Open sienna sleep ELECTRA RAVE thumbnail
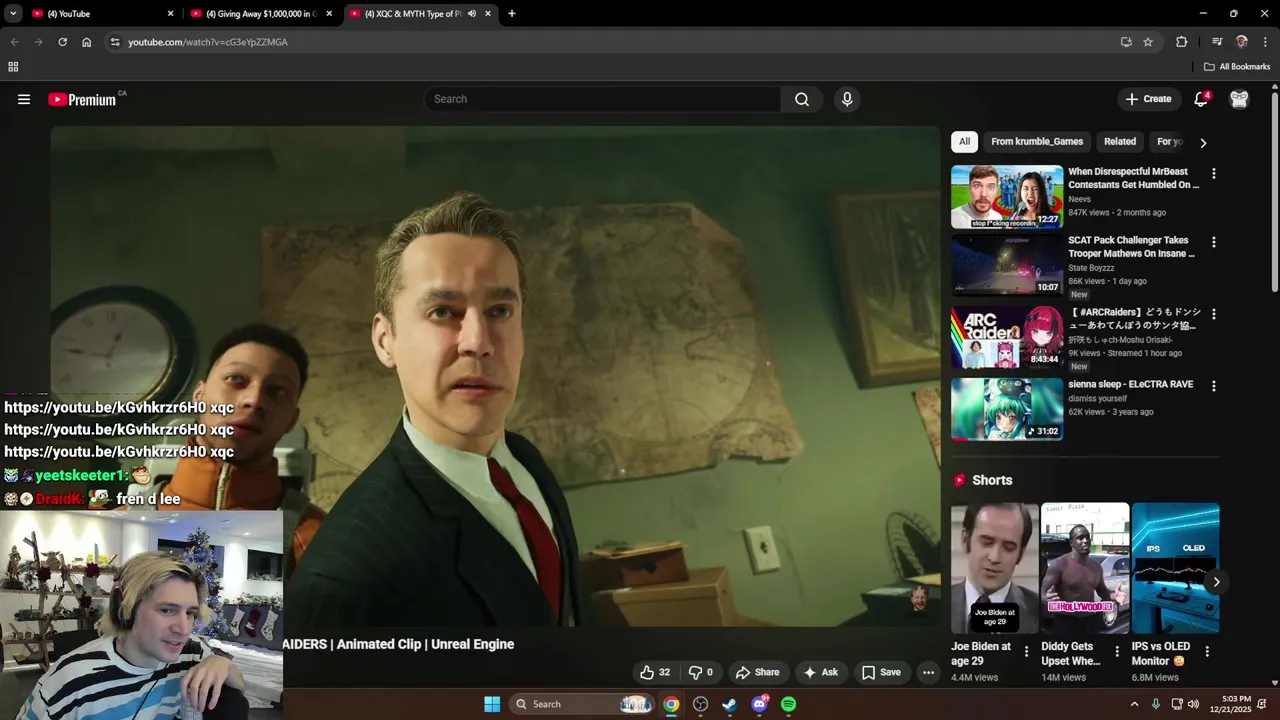The width and height of the screenshot is (1280, 720). coord(1007,409)
